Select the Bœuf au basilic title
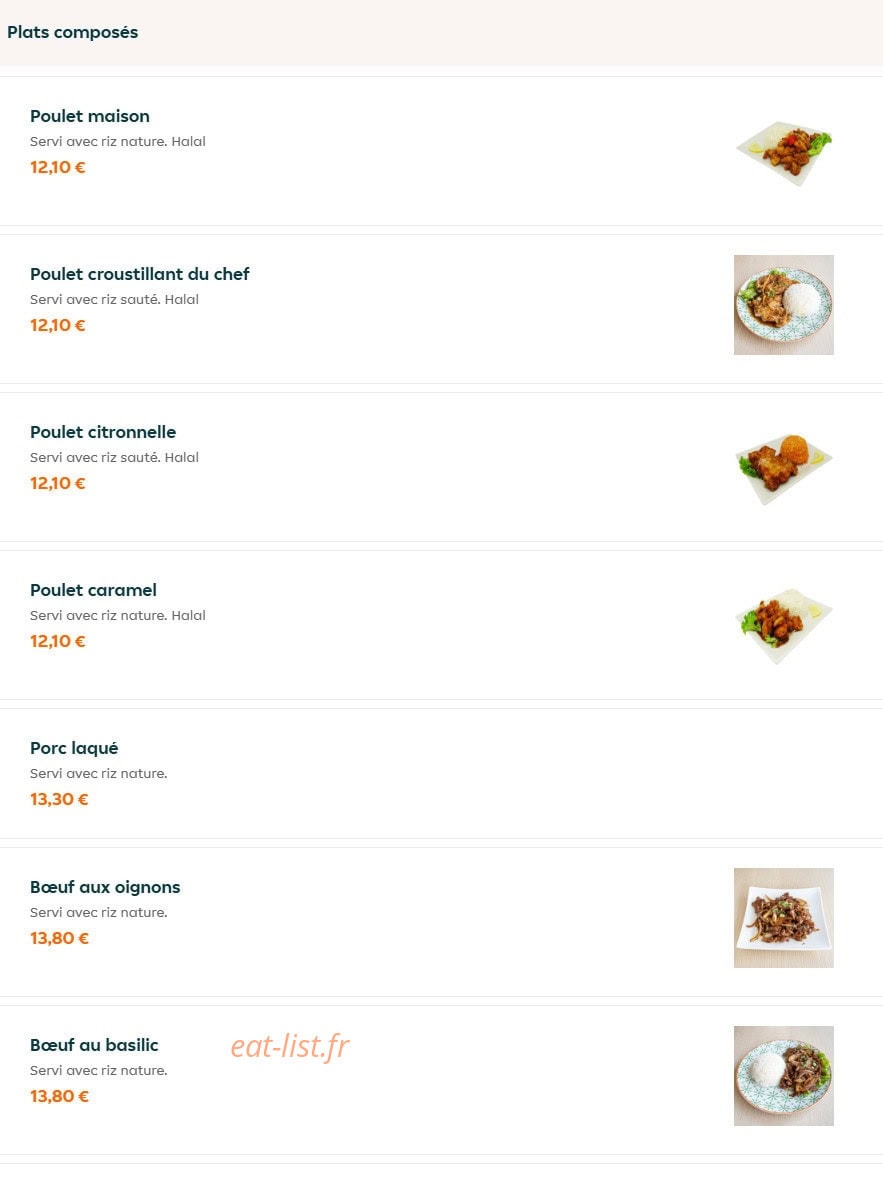 click(x=94, y=1045)
